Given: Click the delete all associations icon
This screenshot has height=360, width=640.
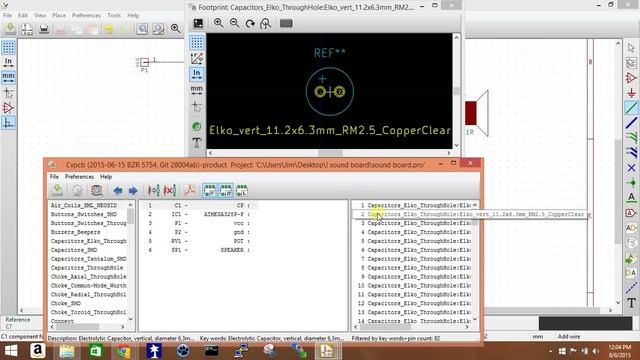Looking at the screenshot, I should pos(170,190).
